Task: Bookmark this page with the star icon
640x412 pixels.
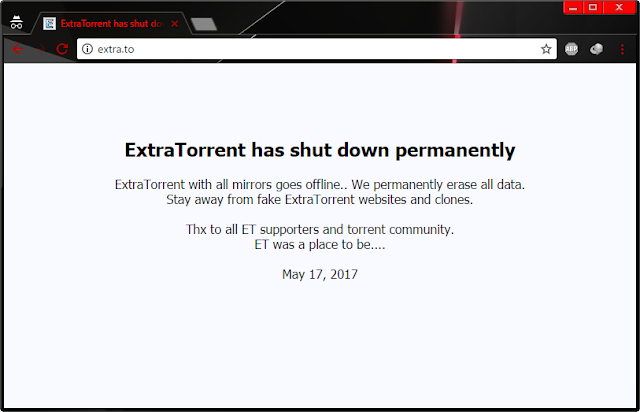Action: [546, 49]
